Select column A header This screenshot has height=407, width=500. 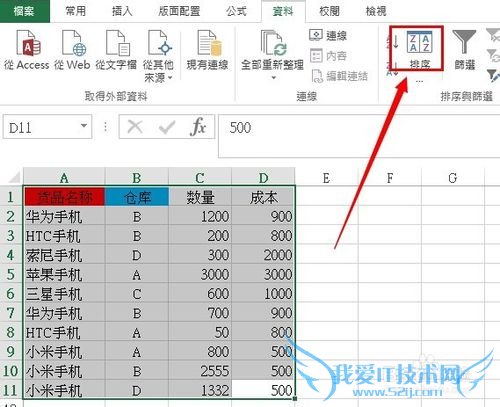[64, 178]
